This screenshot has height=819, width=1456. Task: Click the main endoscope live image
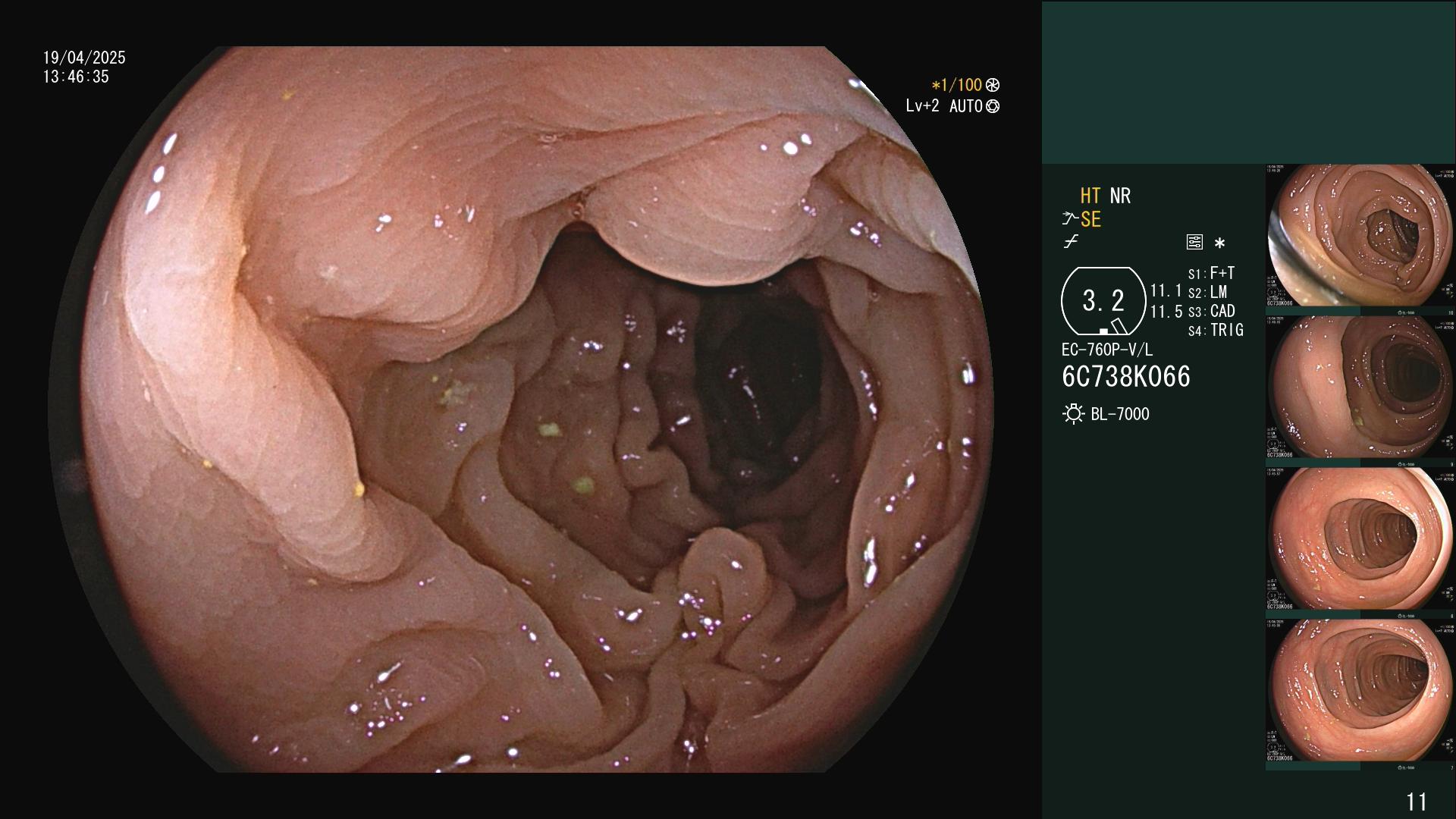[x=520, y=409]
